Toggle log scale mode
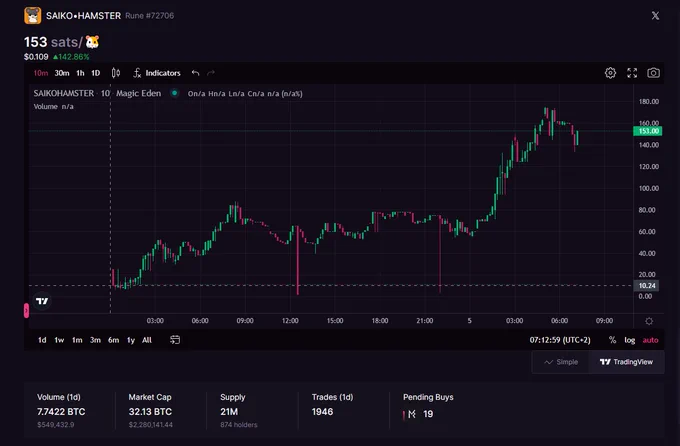680x446 pixels. [630, 340]
